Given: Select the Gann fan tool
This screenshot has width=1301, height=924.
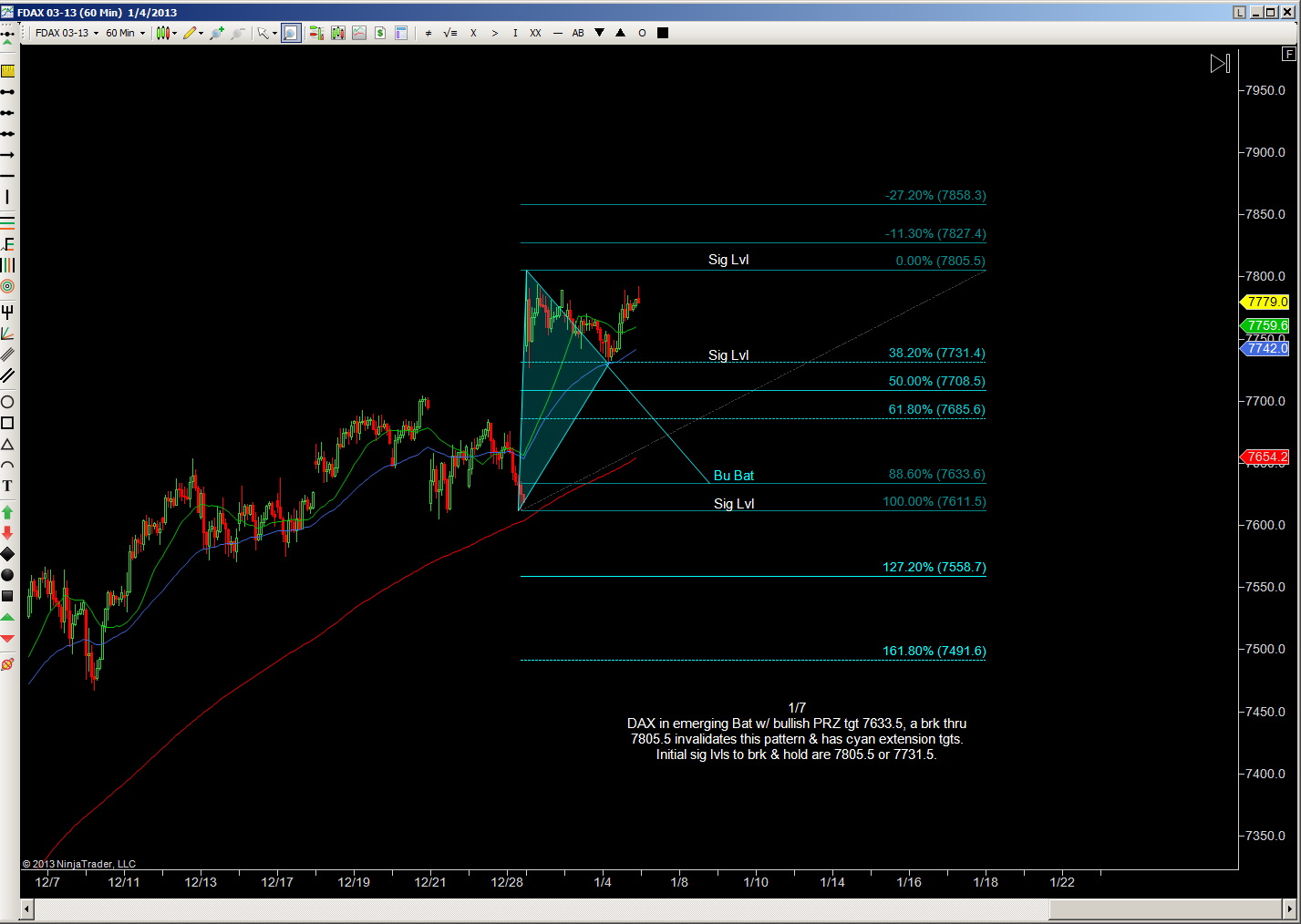Looking at the screenshot, I should click(x=7, y=334).
